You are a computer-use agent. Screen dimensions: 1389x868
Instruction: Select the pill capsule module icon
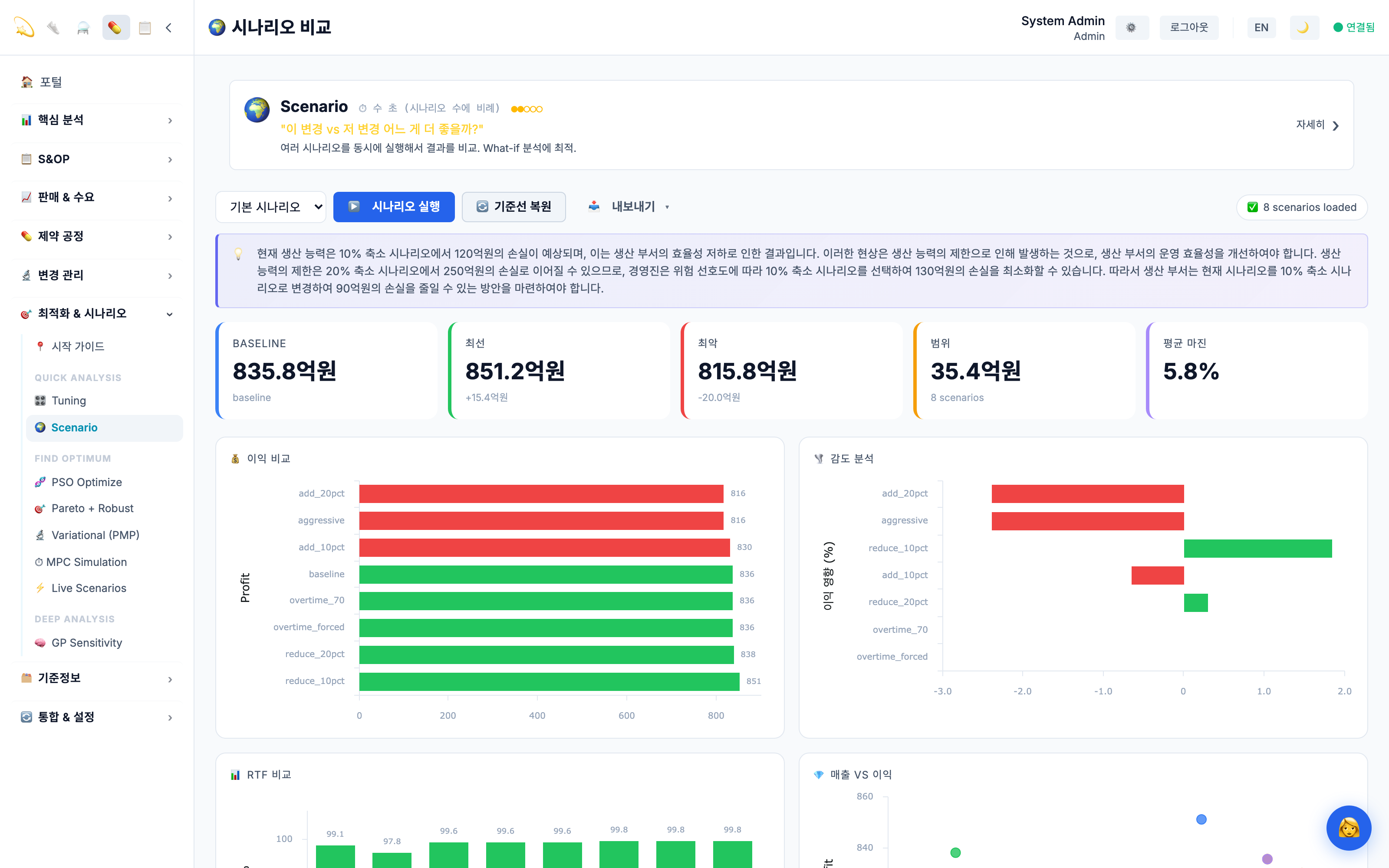pos(115,27)
